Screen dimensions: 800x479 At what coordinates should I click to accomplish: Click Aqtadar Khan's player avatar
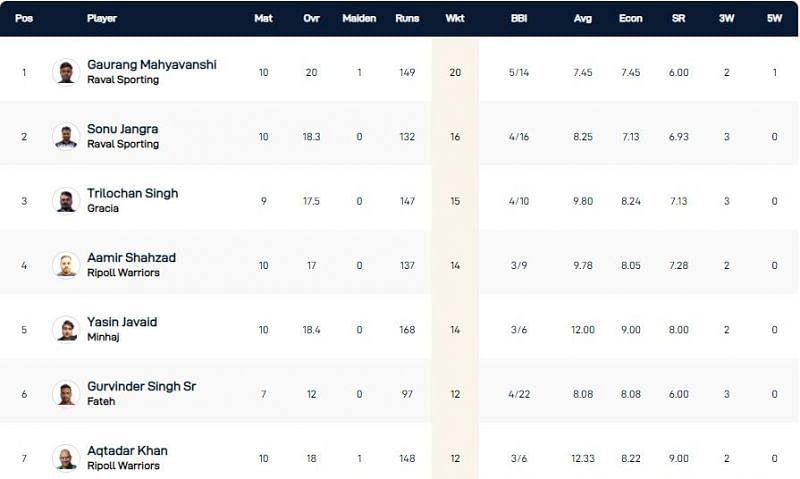tap(66, 458)
